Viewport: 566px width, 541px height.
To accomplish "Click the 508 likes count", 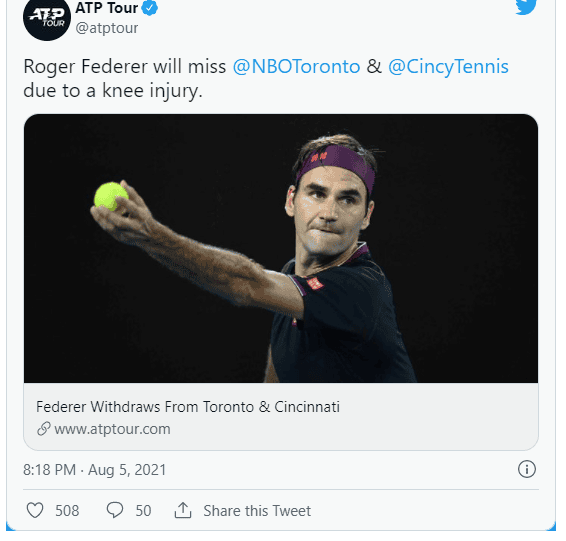I will 67,511.
